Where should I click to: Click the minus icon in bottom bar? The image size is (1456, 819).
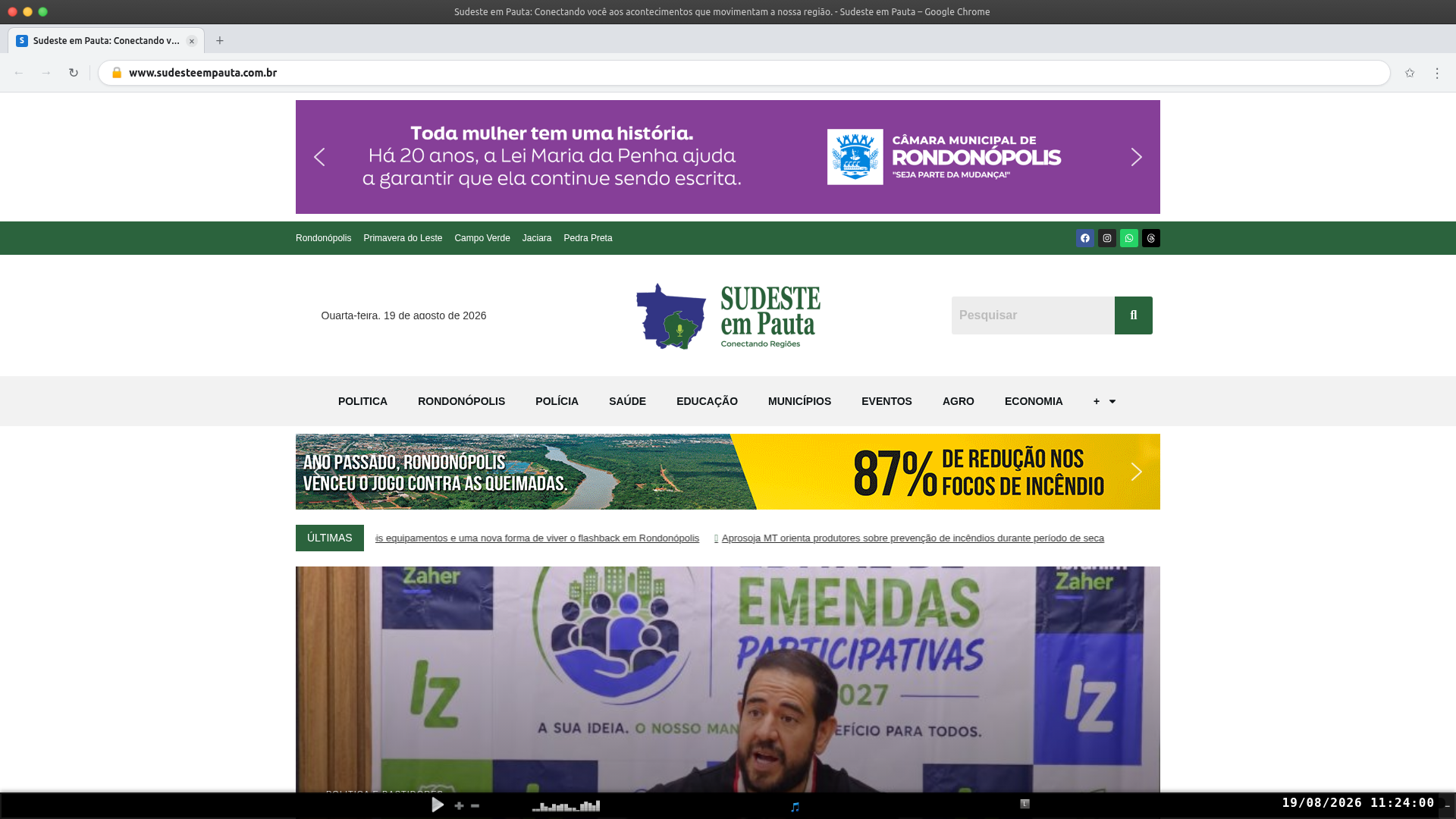click(475, 805)
